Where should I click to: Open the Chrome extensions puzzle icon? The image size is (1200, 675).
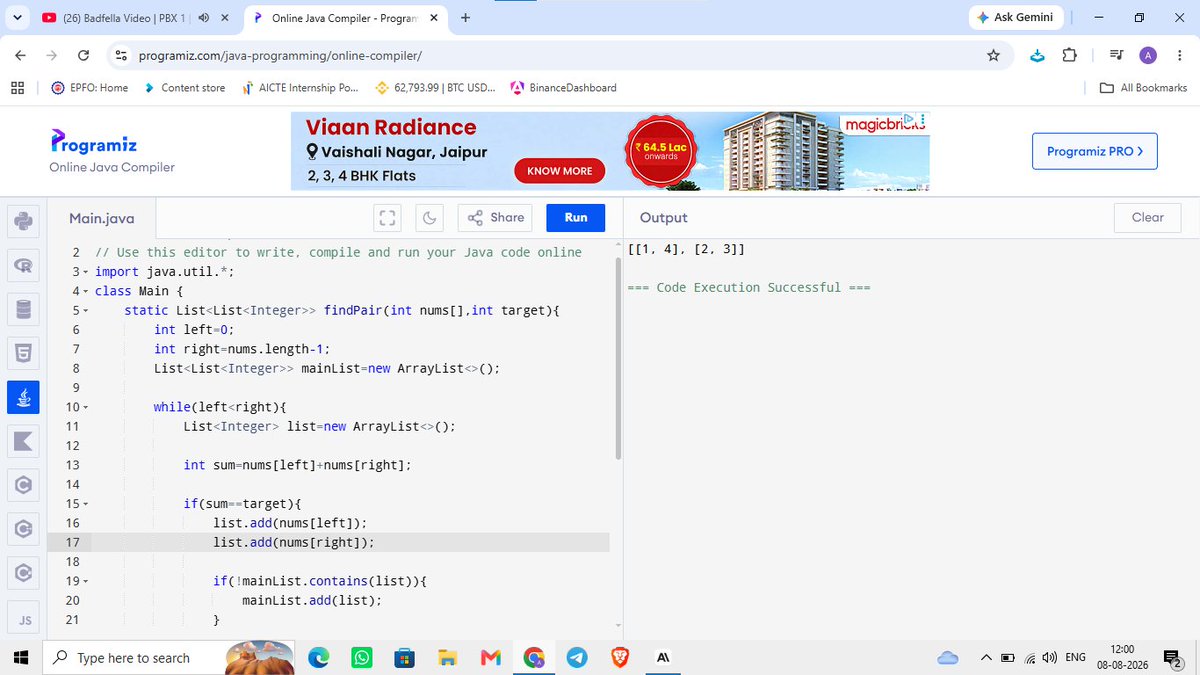tap(1068, 56)
